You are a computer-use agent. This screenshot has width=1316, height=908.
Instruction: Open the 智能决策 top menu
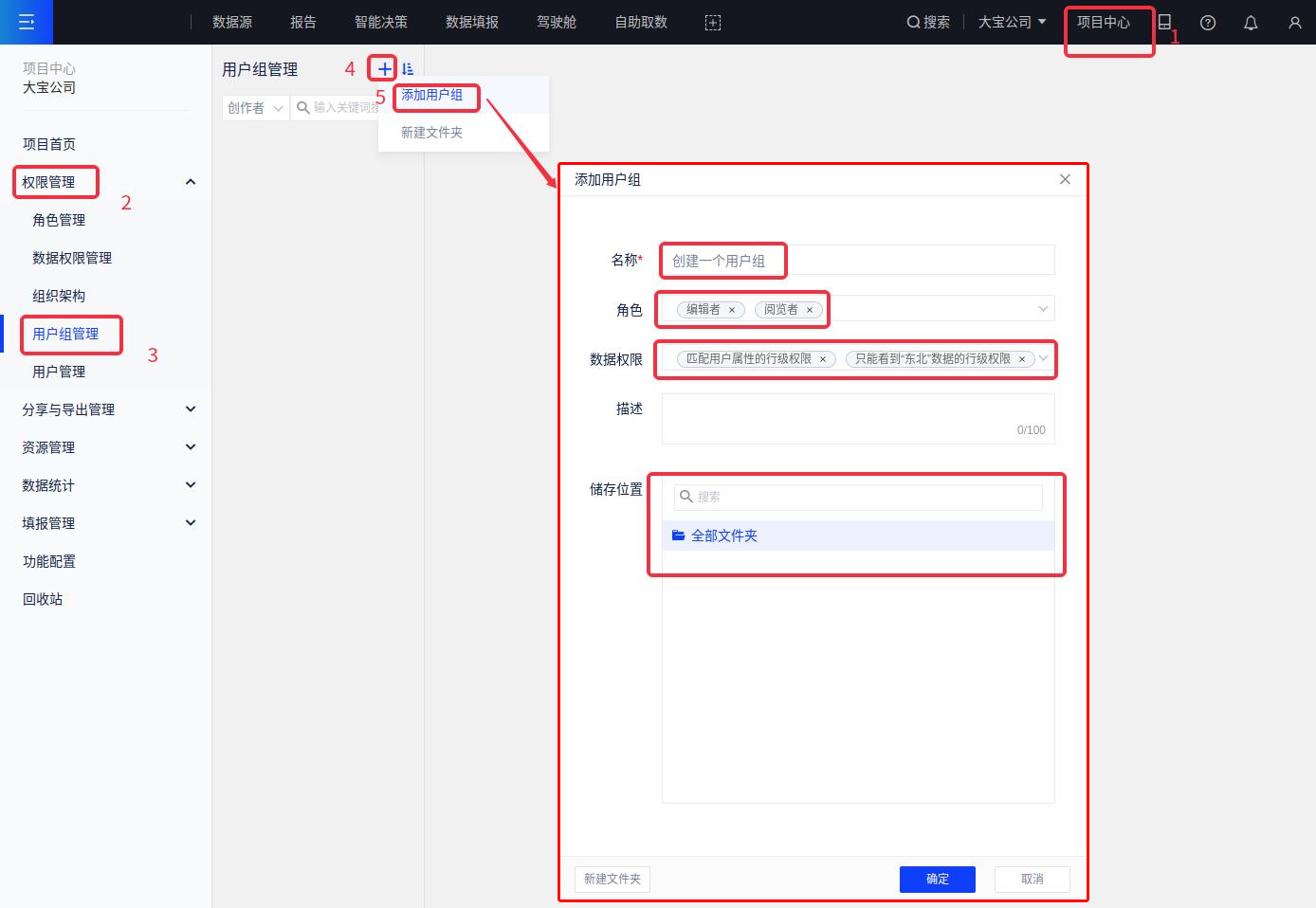point(381,22)
